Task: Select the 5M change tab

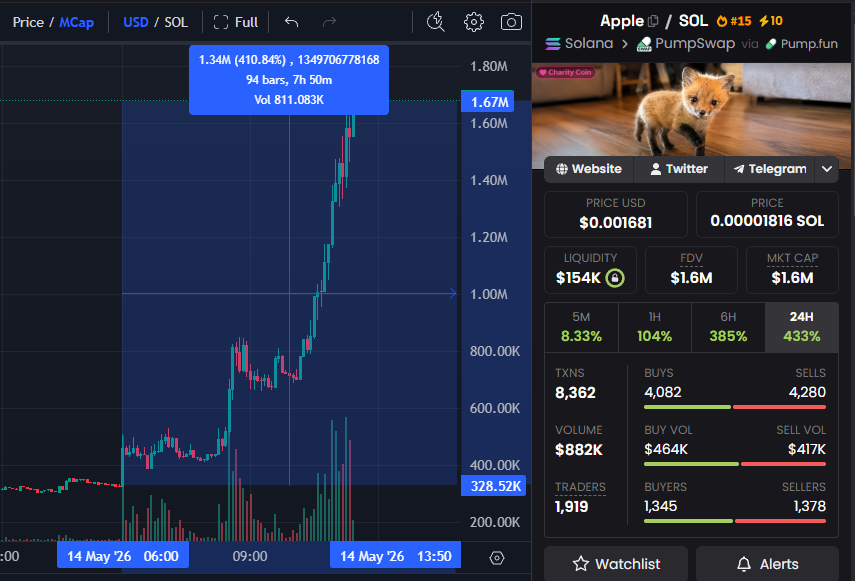Action: point(581,327)
